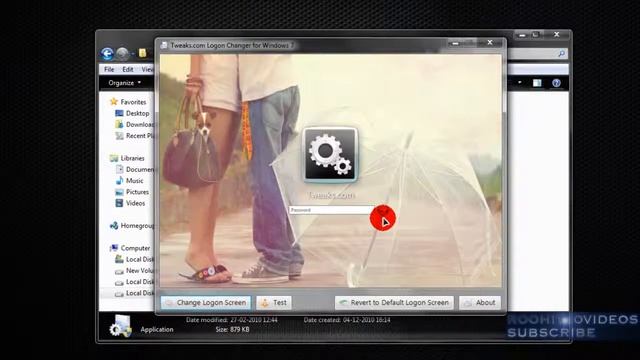This screenshot has height=360, width=640.
Task: Select Music library
Action: click(x=134, y=180)
